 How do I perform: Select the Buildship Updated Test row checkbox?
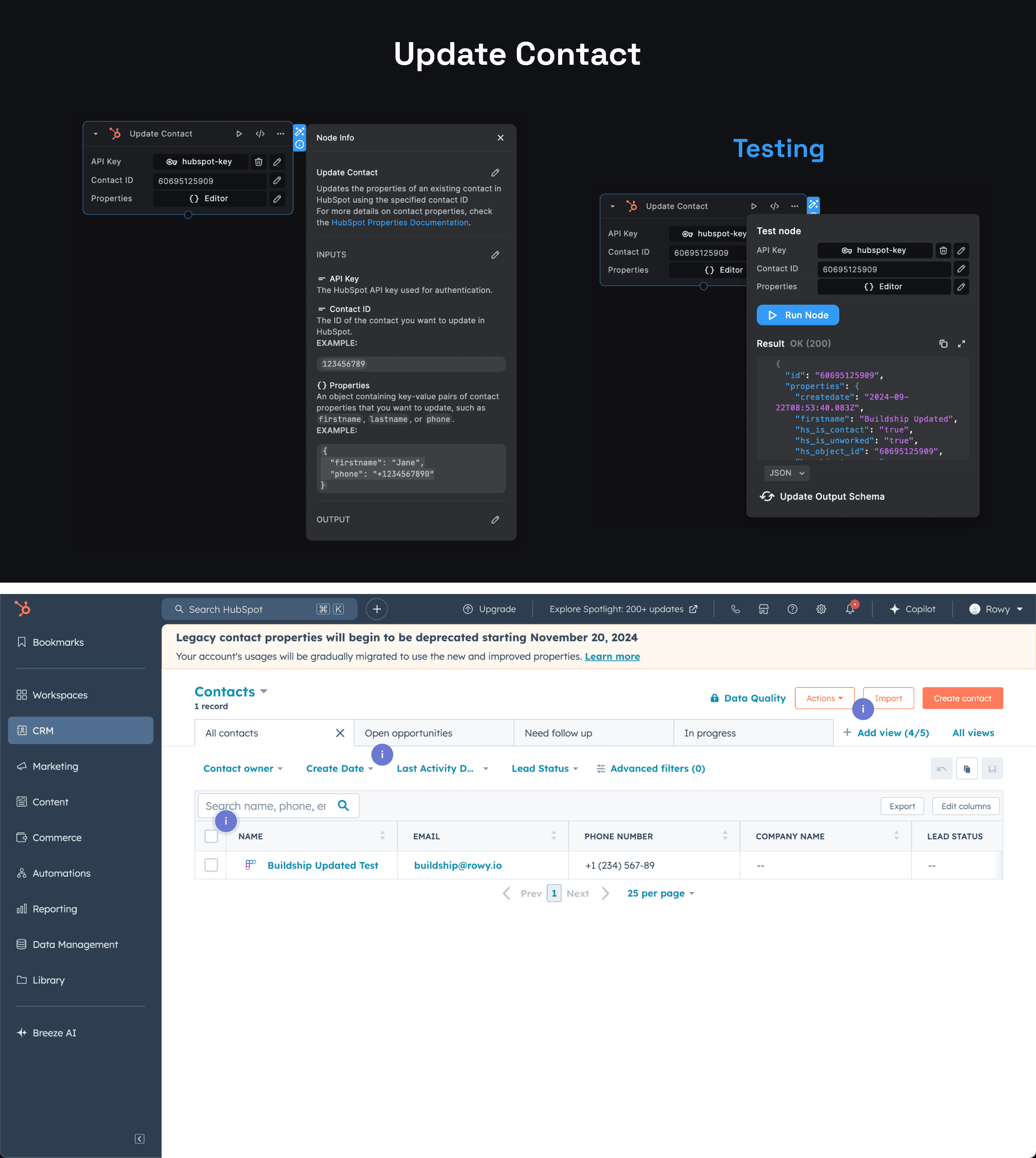[210, 865]
